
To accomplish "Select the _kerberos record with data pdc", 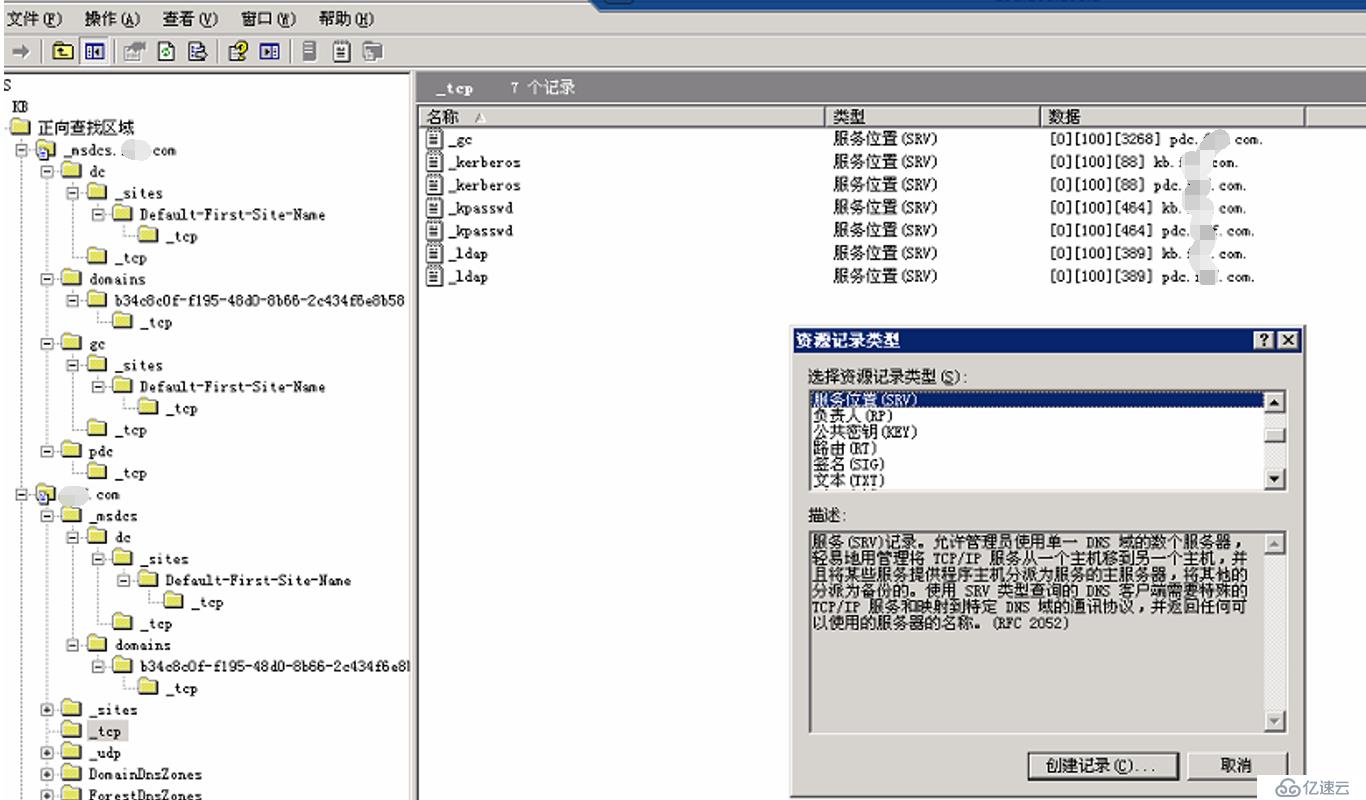I will [484, 185].
